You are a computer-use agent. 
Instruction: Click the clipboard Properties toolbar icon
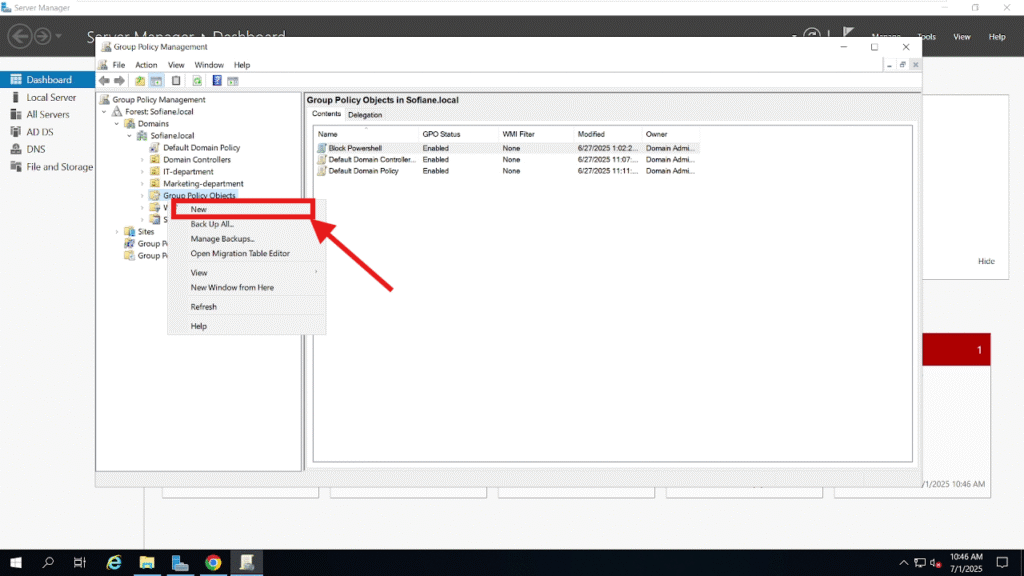[x=176, y=81]
